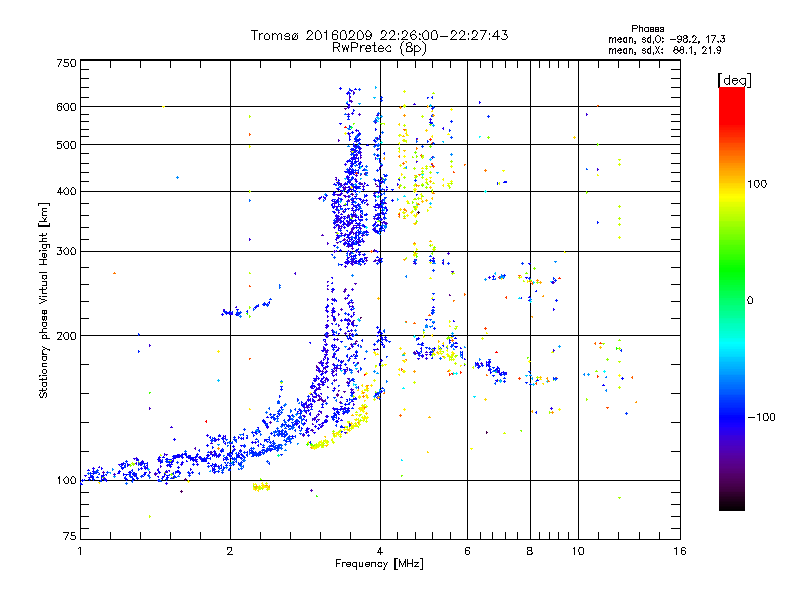Click the 'Frequency [MHz]' axis label

(379, 564)
